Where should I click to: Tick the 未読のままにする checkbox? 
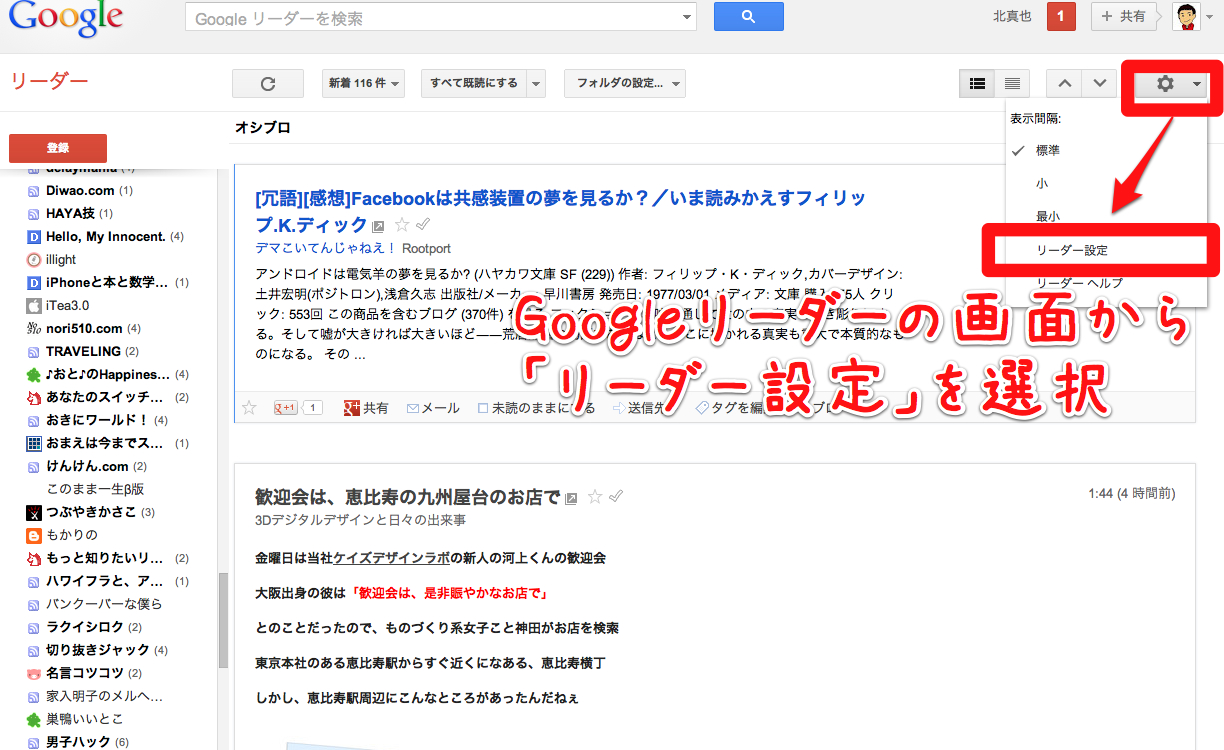pyautogui.click(x=483, y=408)
